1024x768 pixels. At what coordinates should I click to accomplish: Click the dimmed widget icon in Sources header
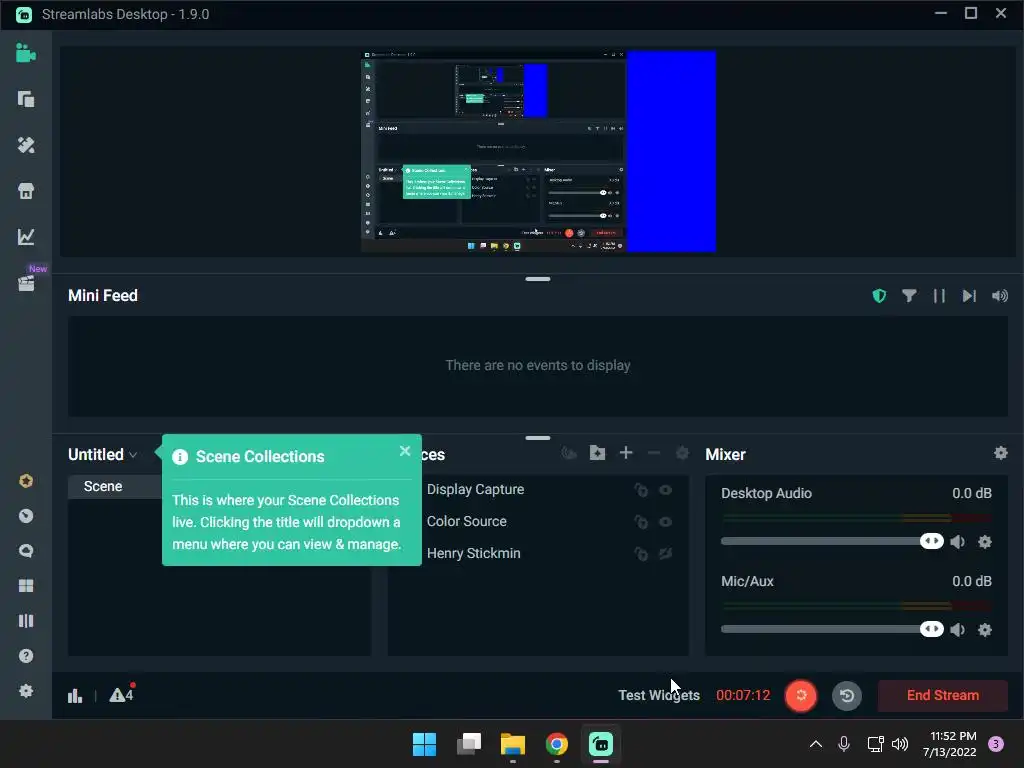[569, 453]
